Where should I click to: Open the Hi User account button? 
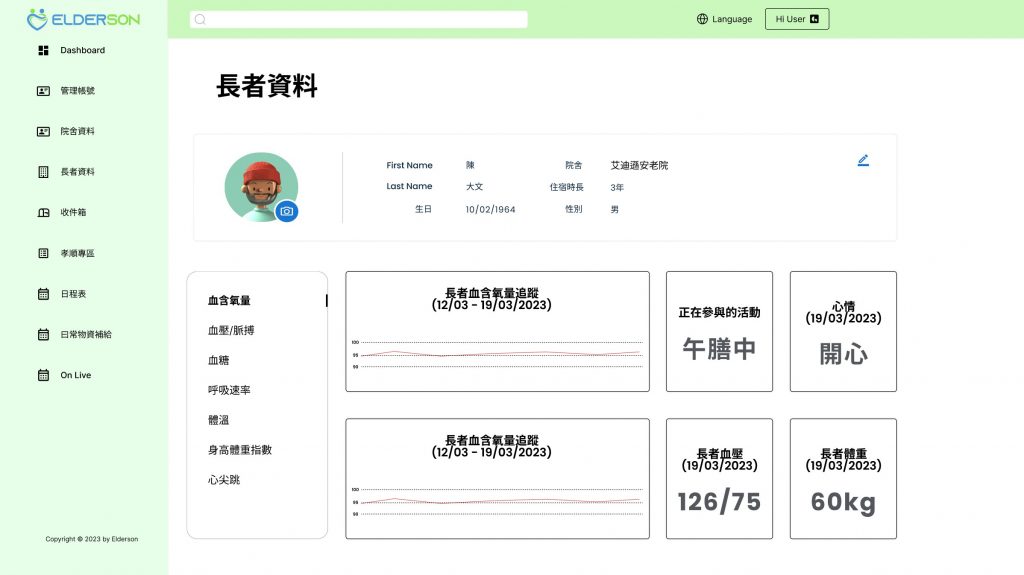797,19
